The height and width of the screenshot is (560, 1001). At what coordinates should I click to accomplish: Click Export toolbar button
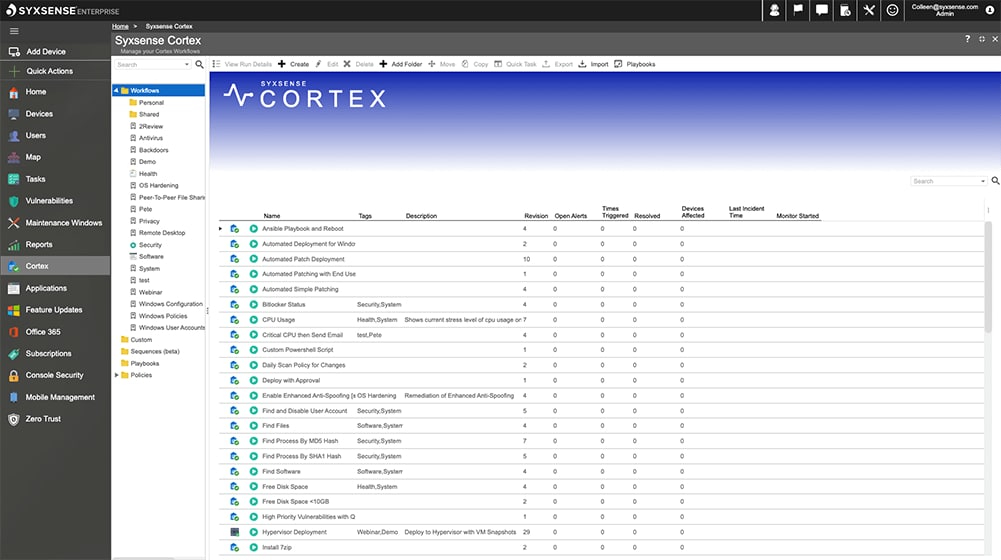(x=557, y=64)
